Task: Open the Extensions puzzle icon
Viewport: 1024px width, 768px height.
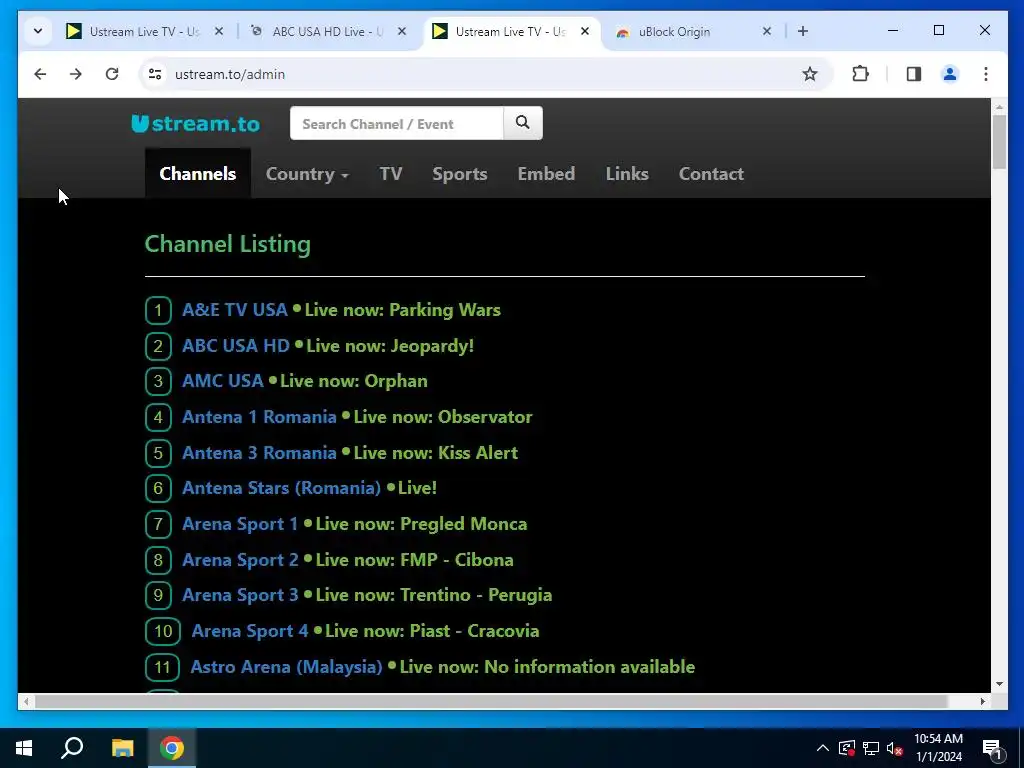Action: click(x=861, y=74)
